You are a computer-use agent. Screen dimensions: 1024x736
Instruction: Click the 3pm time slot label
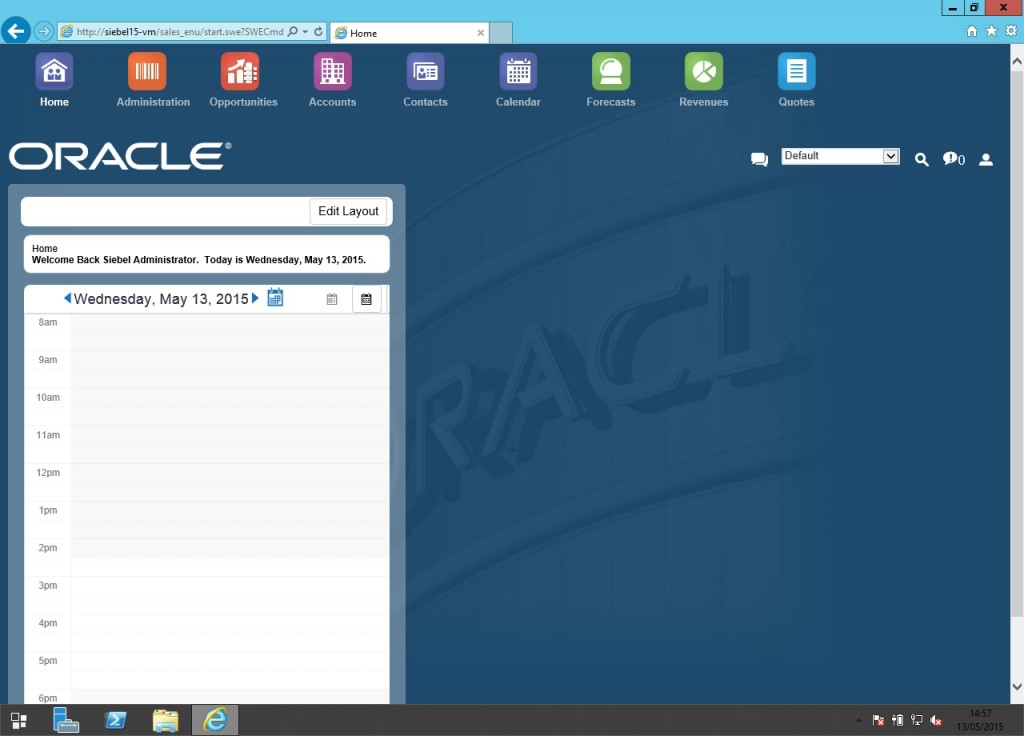(48, 585)
